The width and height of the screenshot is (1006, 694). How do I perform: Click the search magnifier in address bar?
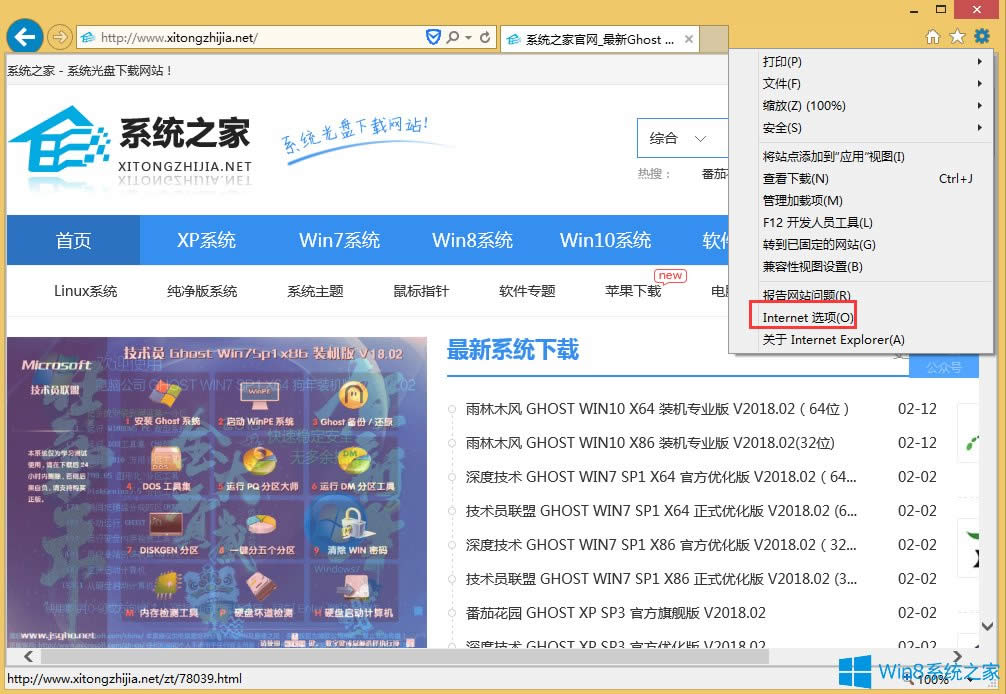pos(453,36)
